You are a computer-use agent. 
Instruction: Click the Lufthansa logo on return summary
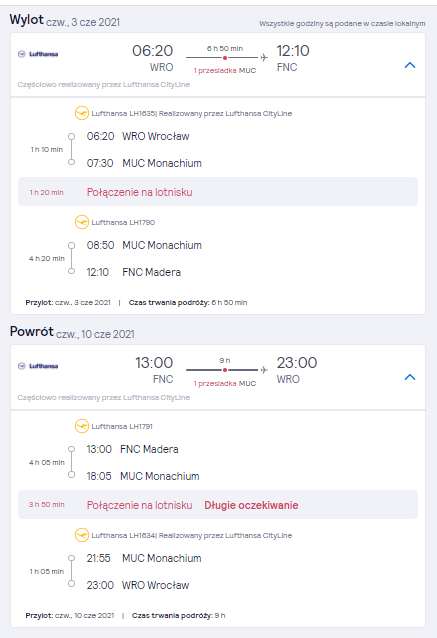pos(38,366)
